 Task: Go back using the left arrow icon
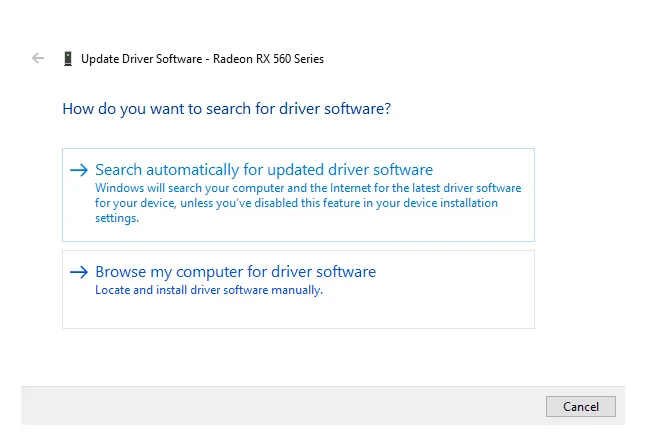click(x=38, y=58)
